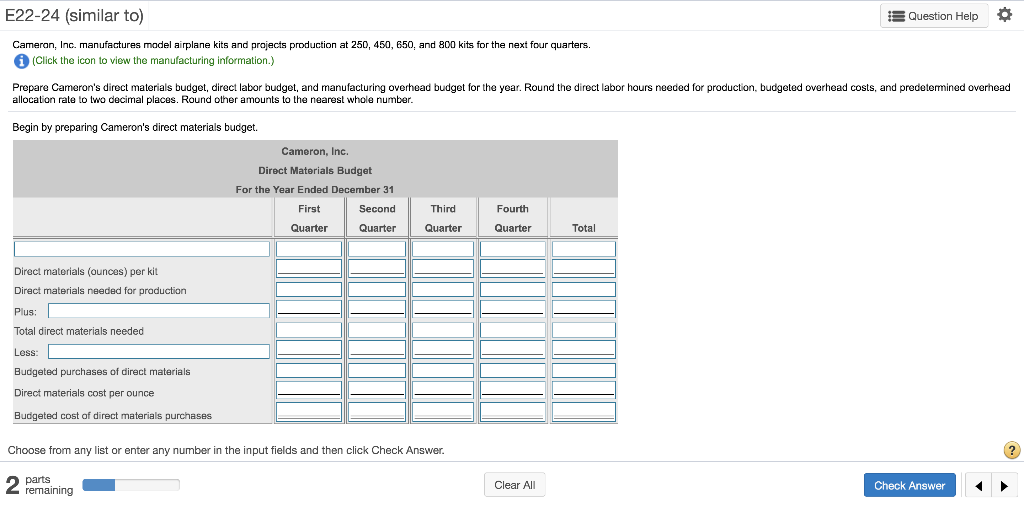This screenshot has height=508, width=1024.
Task: Select the Less row label dropdown
Action: 159,352
